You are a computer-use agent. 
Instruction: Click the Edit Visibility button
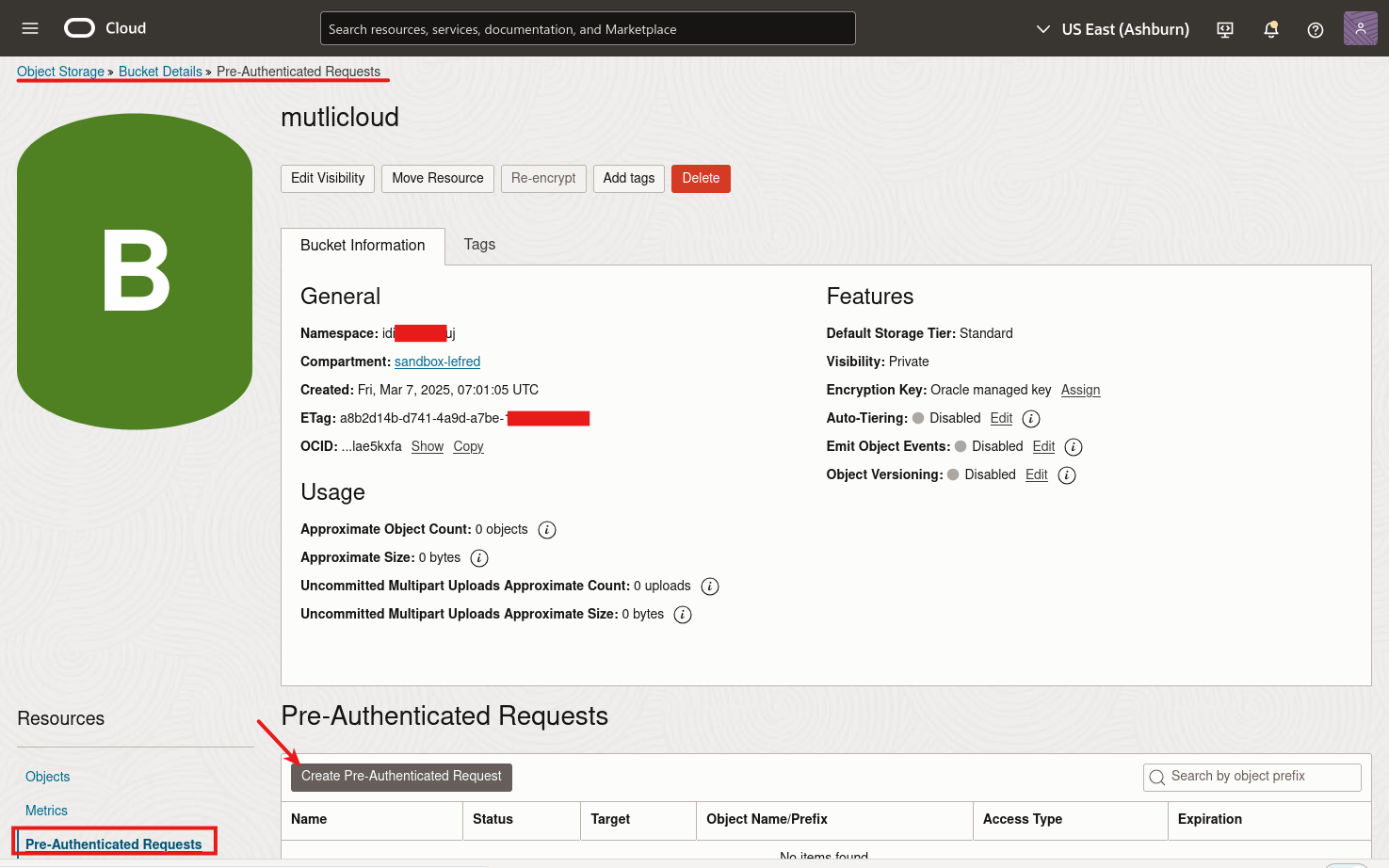328,179
